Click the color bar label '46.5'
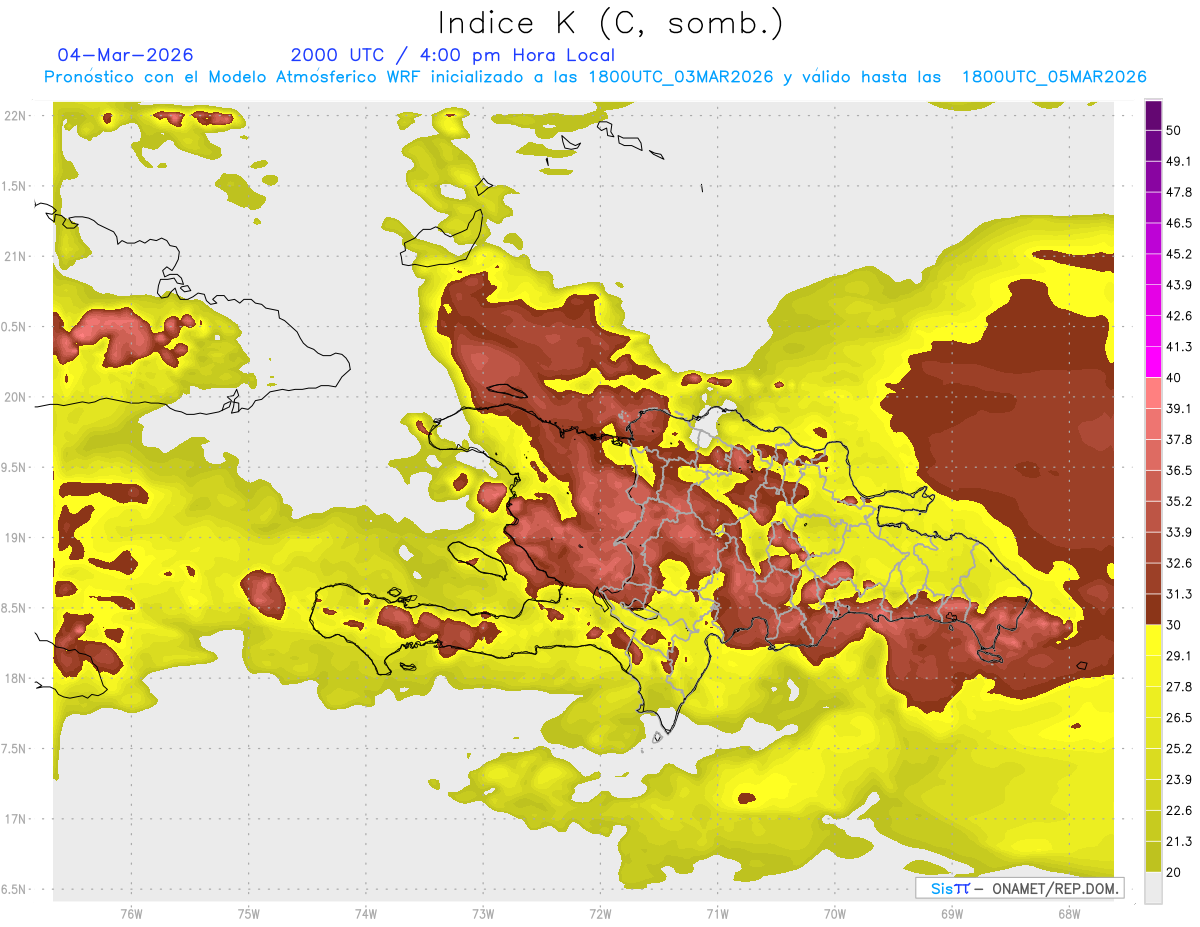 [x=1179, y=223]
